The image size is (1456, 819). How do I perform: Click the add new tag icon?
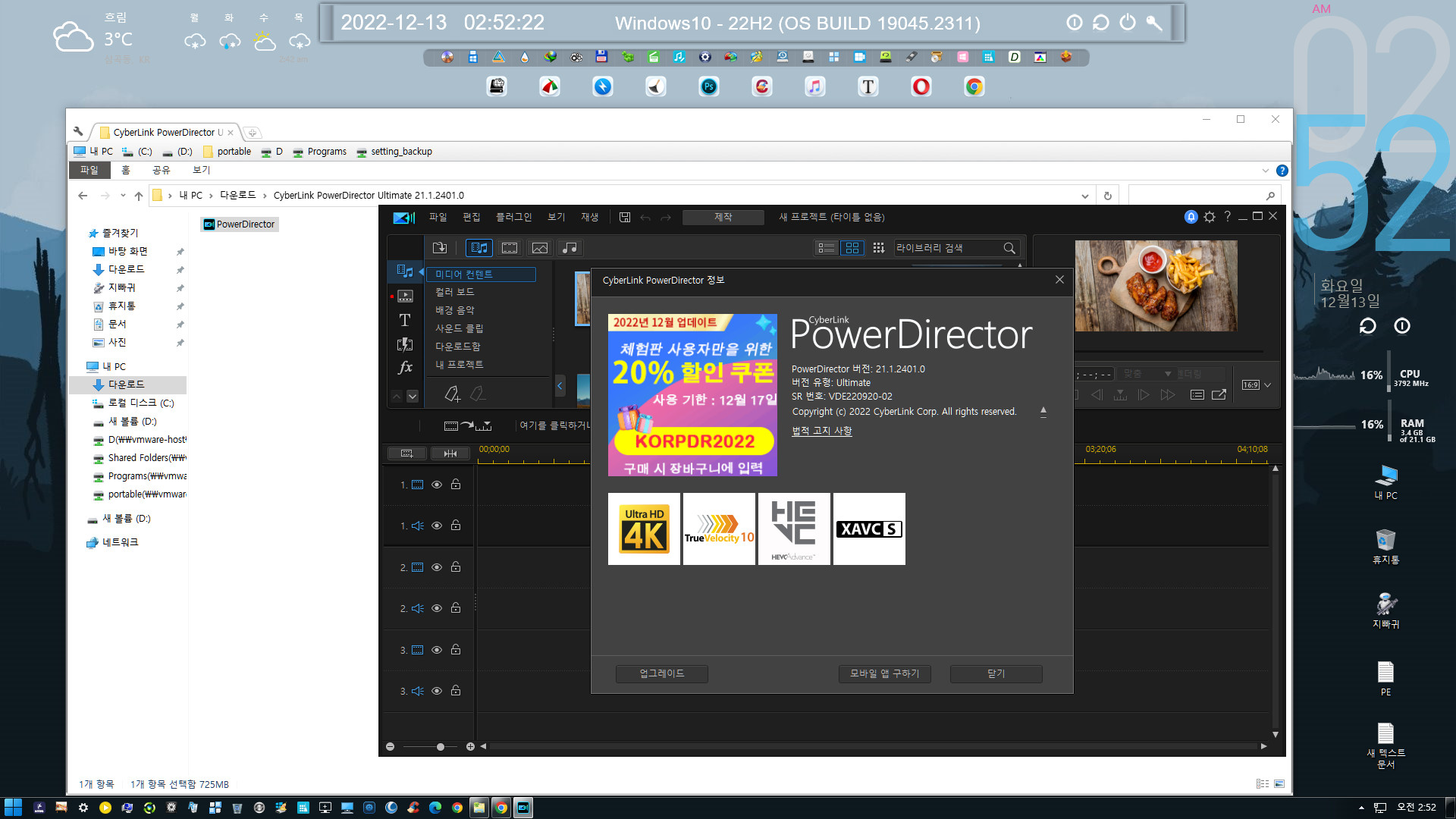pyautogui.click(x=452, y=394)
